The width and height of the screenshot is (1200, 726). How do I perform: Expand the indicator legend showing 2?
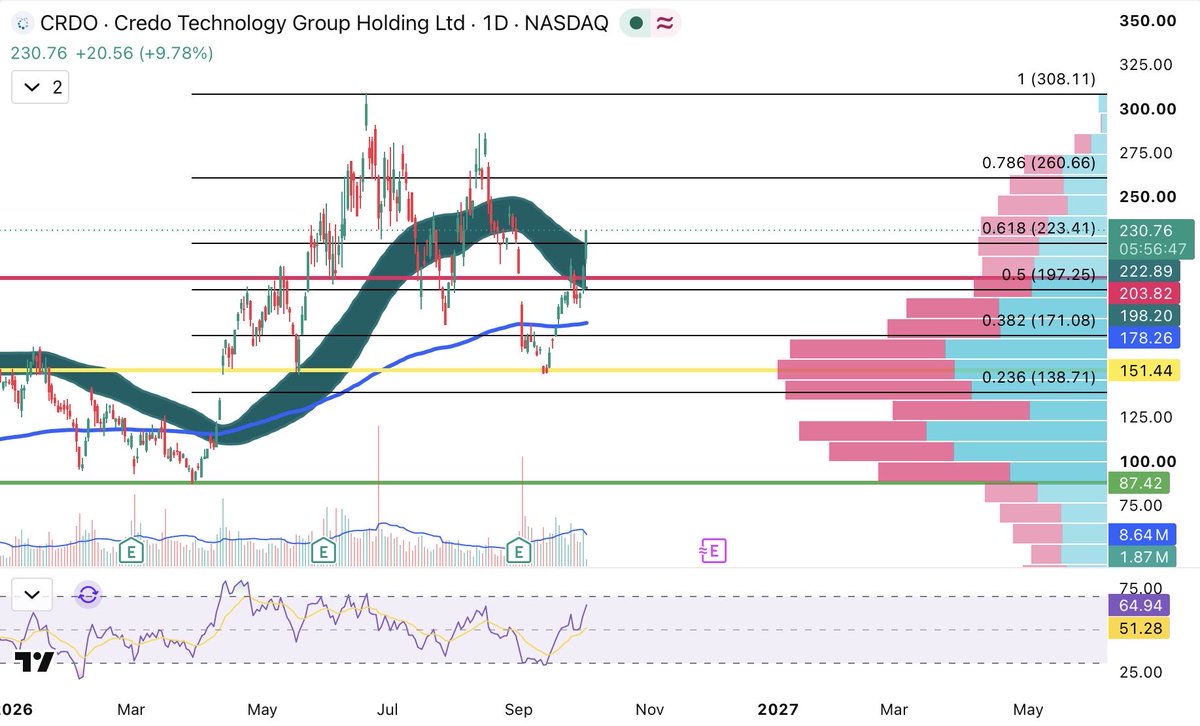pyautogui.click(x=40, y=88)
